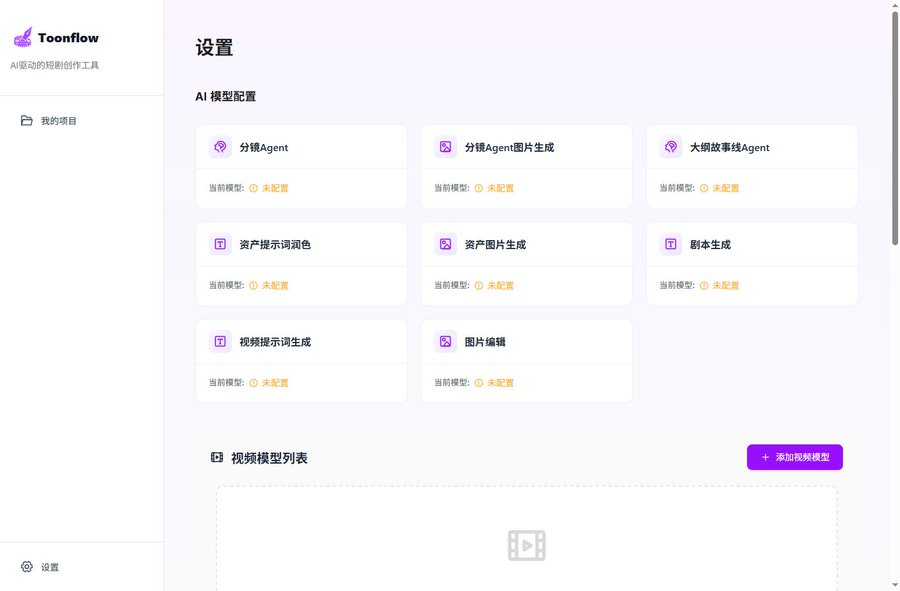Click the 添加视频模型 button
The image size is (900, 591).
click(x=795, y=457)
